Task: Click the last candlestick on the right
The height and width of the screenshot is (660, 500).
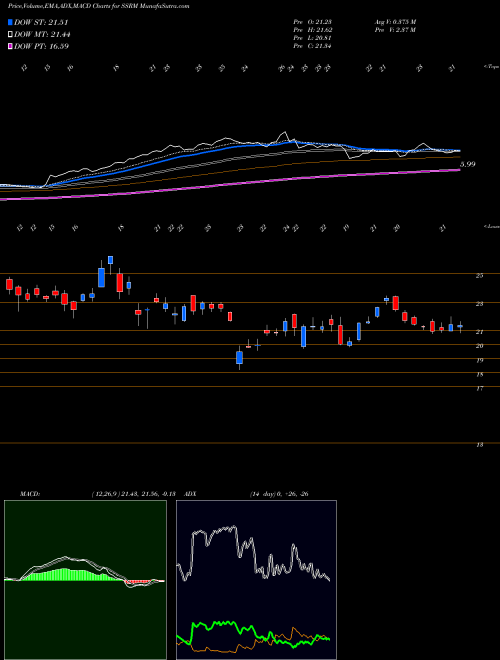Action: point(460,326)
